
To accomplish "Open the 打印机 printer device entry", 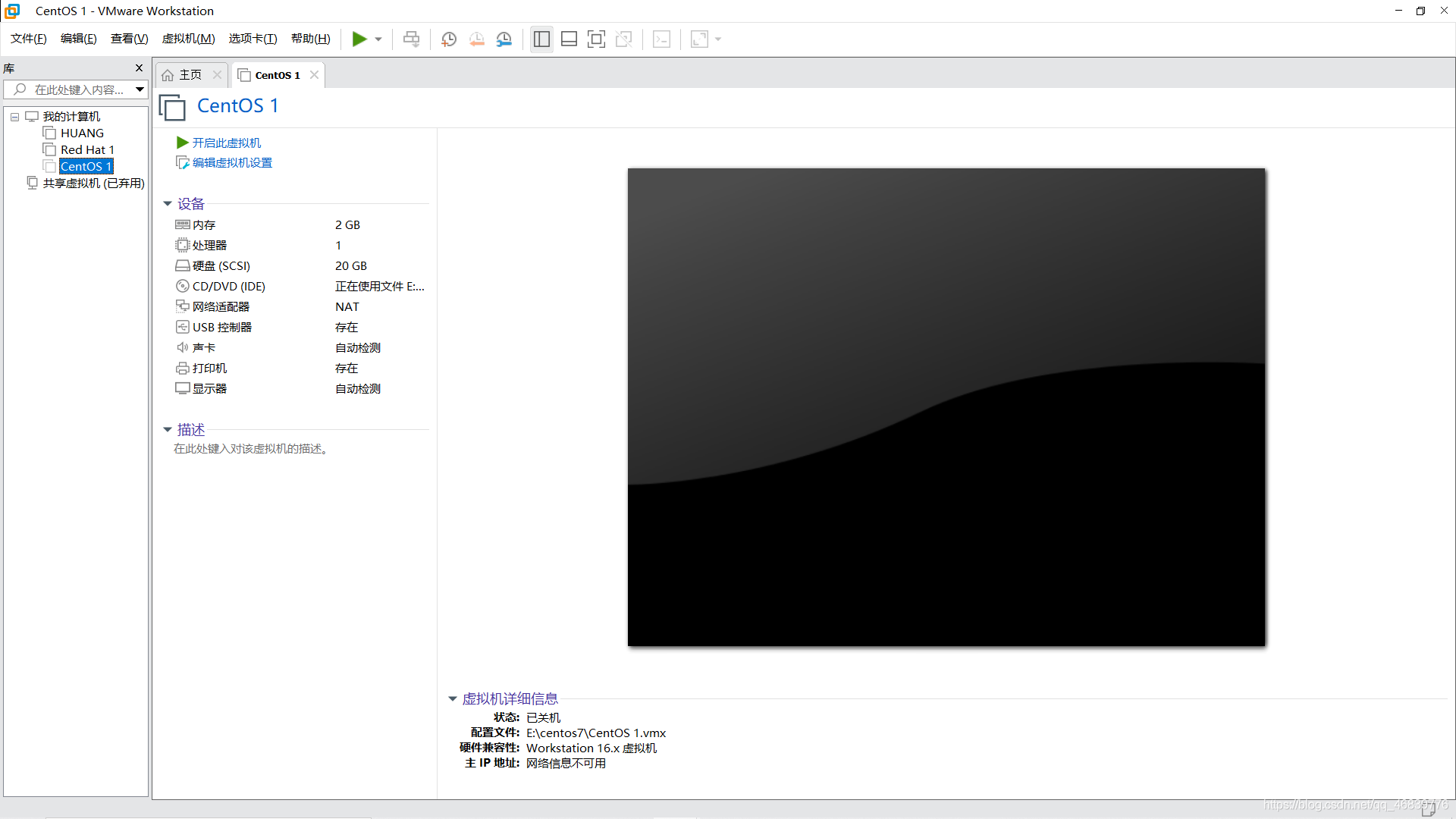I will 201,369.
